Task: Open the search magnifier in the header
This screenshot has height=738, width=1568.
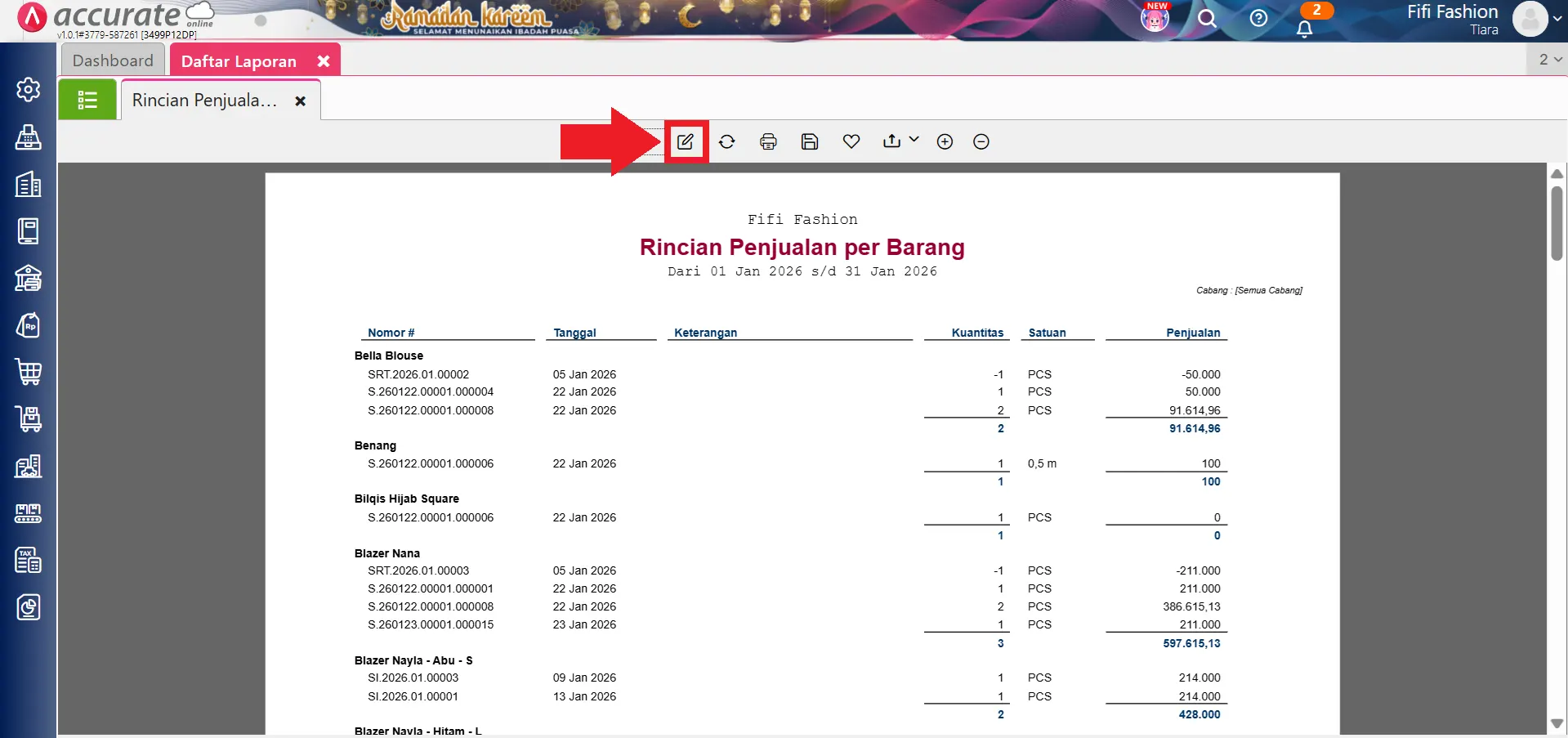Action: 1207,18
